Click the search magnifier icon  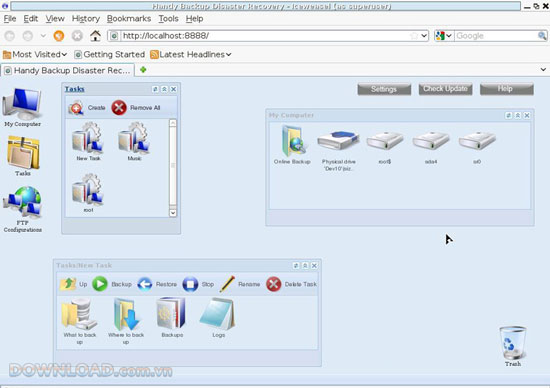coord(542,36)
